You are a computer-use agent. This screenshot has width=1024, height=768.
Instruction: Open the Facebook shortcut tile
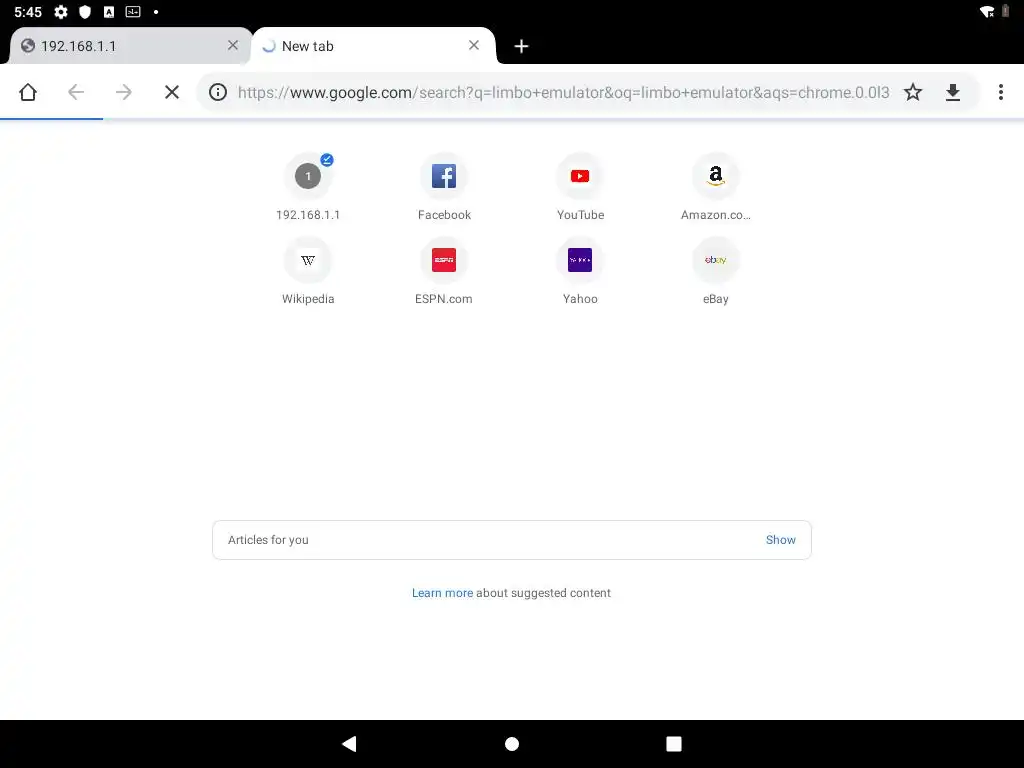pyautogui.click(x=444, y=187)
